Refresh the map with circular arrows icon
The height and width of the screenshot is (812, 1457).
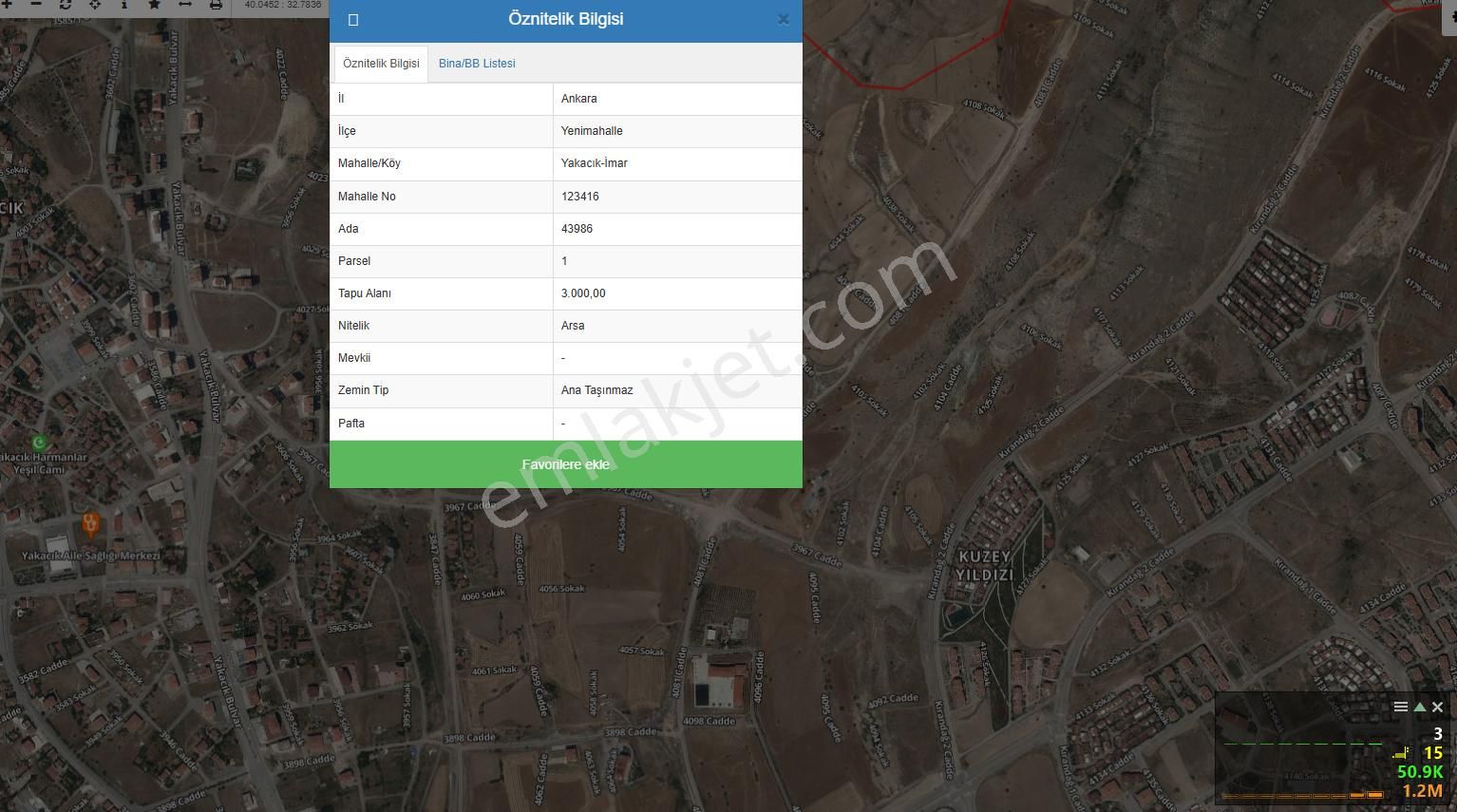click(66, 4)
